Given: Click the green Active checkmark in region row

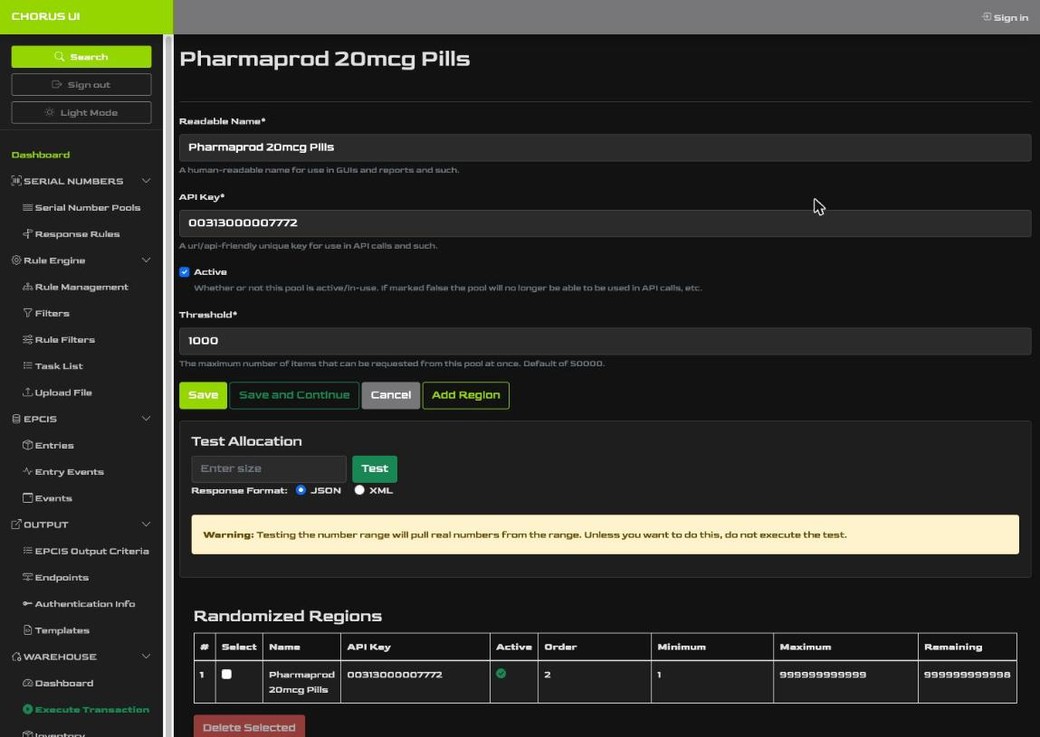Looking at the screenshot, I should tap(501, 673).
